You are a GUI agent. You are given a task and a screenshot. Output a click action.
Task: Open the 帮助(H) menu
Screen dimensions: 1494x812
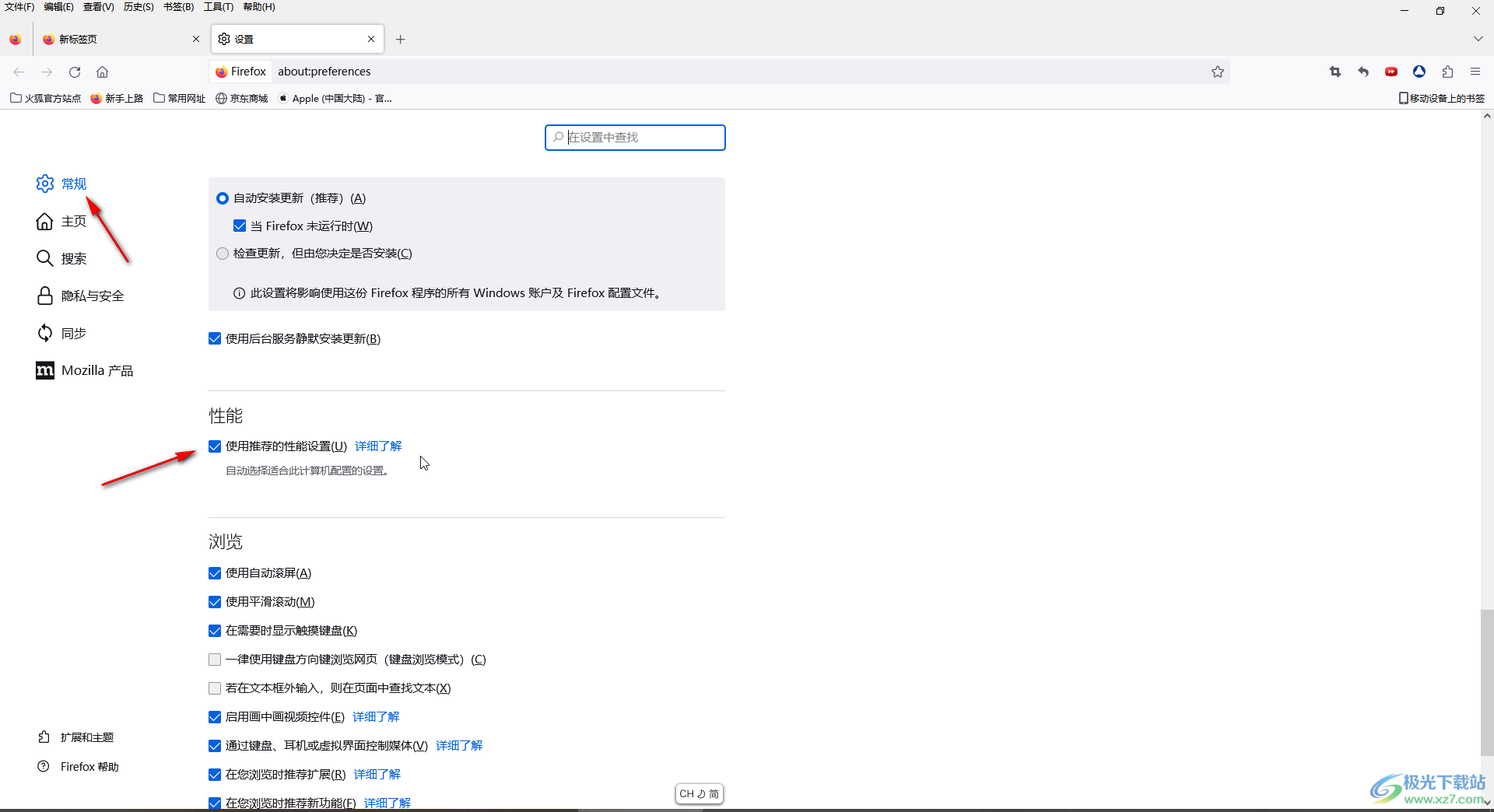(259, 7)
